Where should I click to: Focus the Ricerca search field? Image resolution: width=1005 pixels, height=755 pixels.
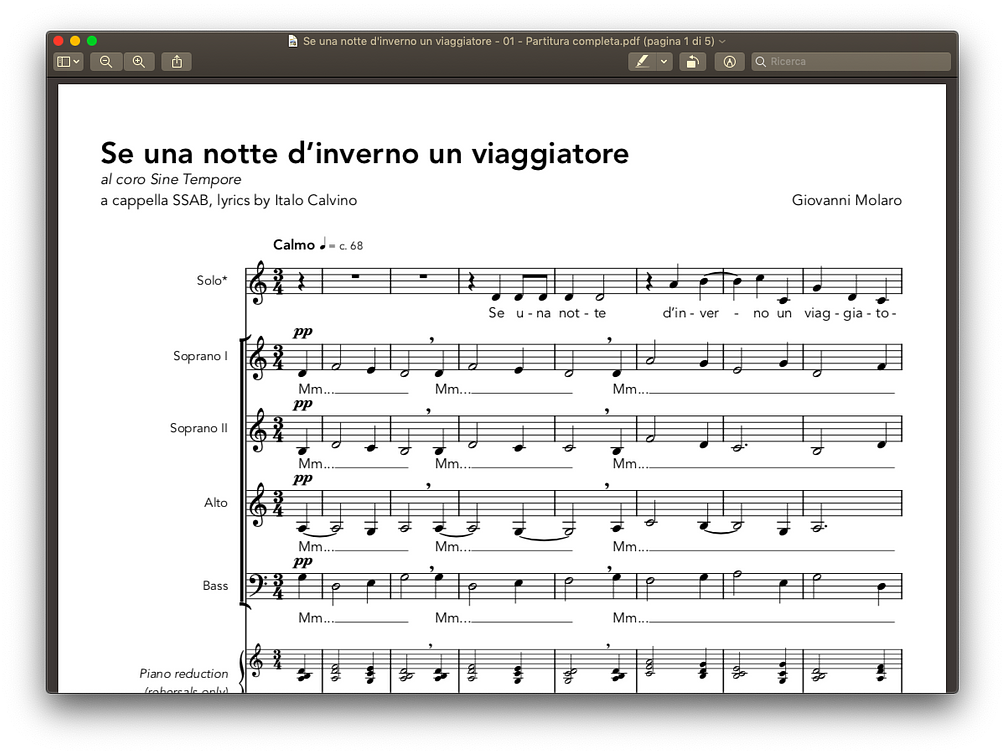851,62
